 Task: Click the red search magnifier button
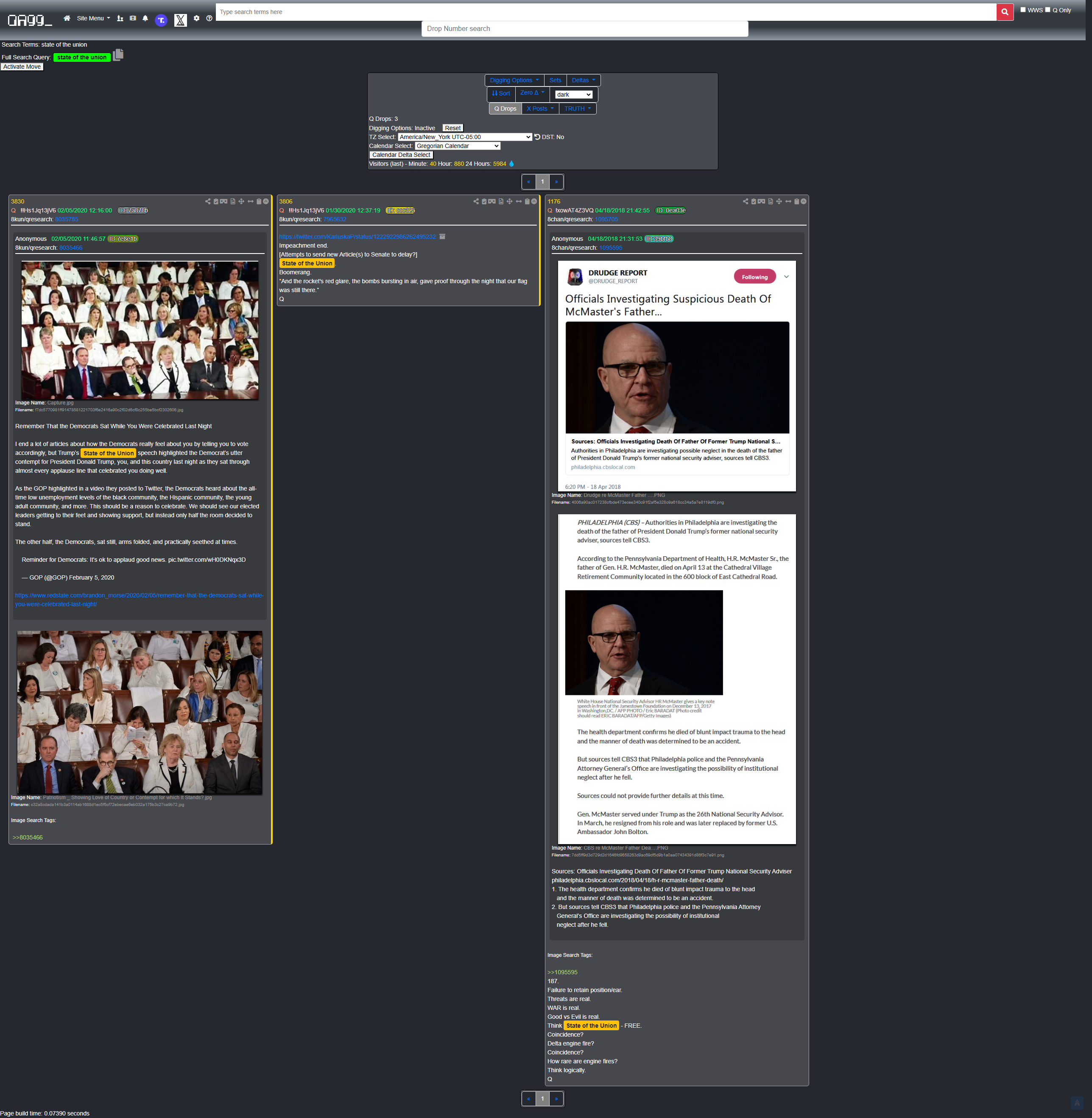1005,12
